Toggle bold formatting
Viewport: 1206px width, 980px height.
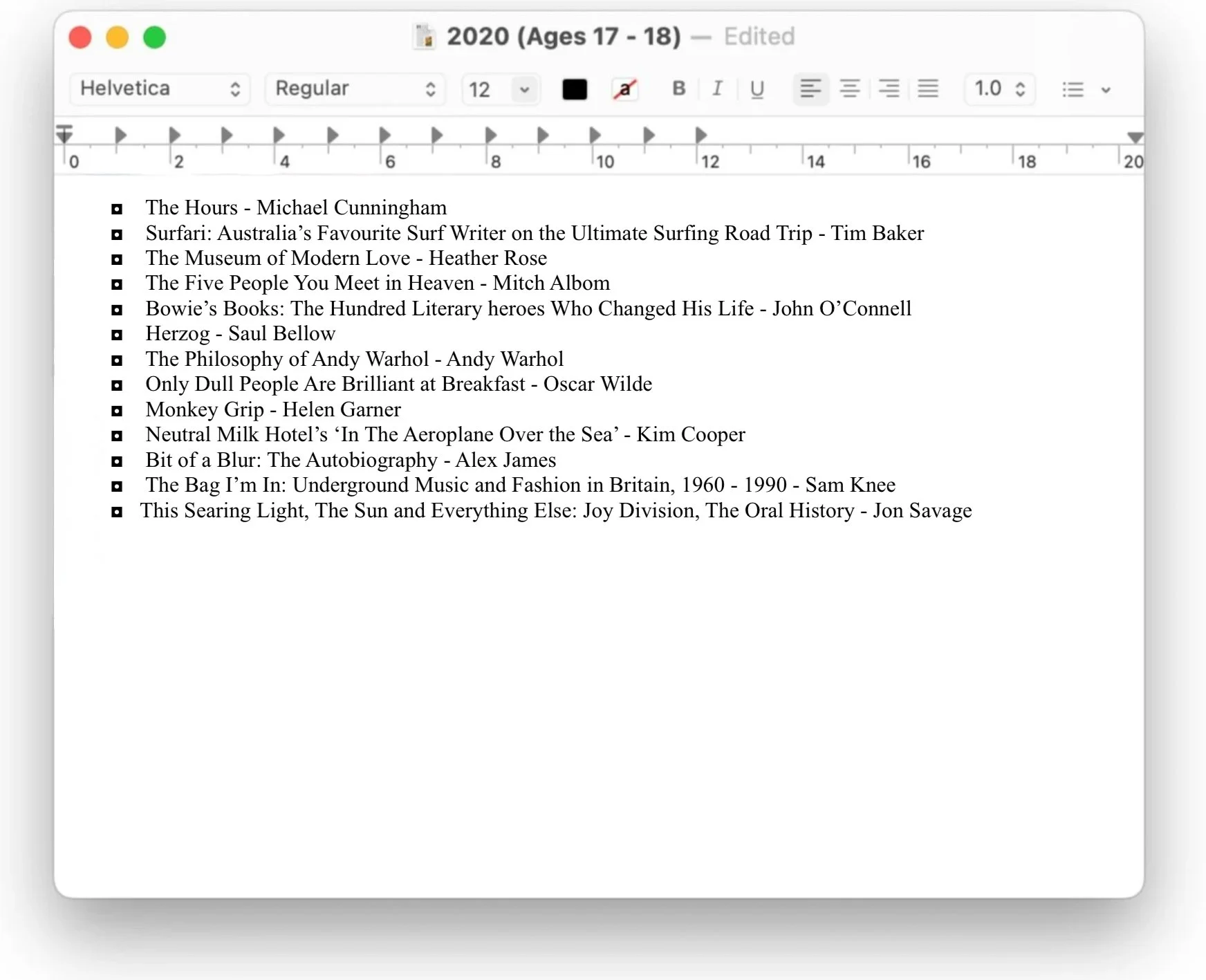pyautogui.click(x=678, y=89)
